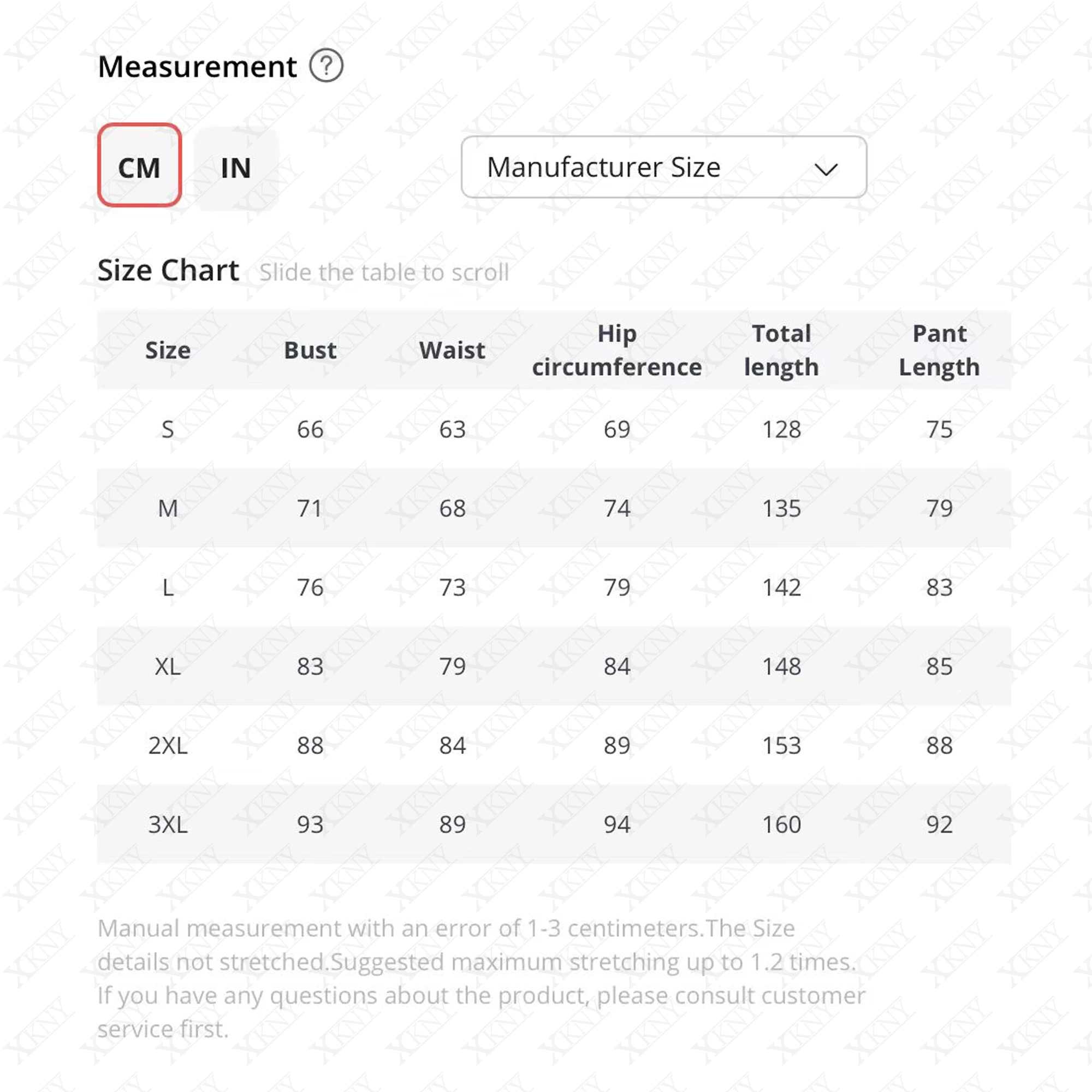The image size is (1092, 1092).
Task: Click the Size Chart heading
Action: (168, 270)
